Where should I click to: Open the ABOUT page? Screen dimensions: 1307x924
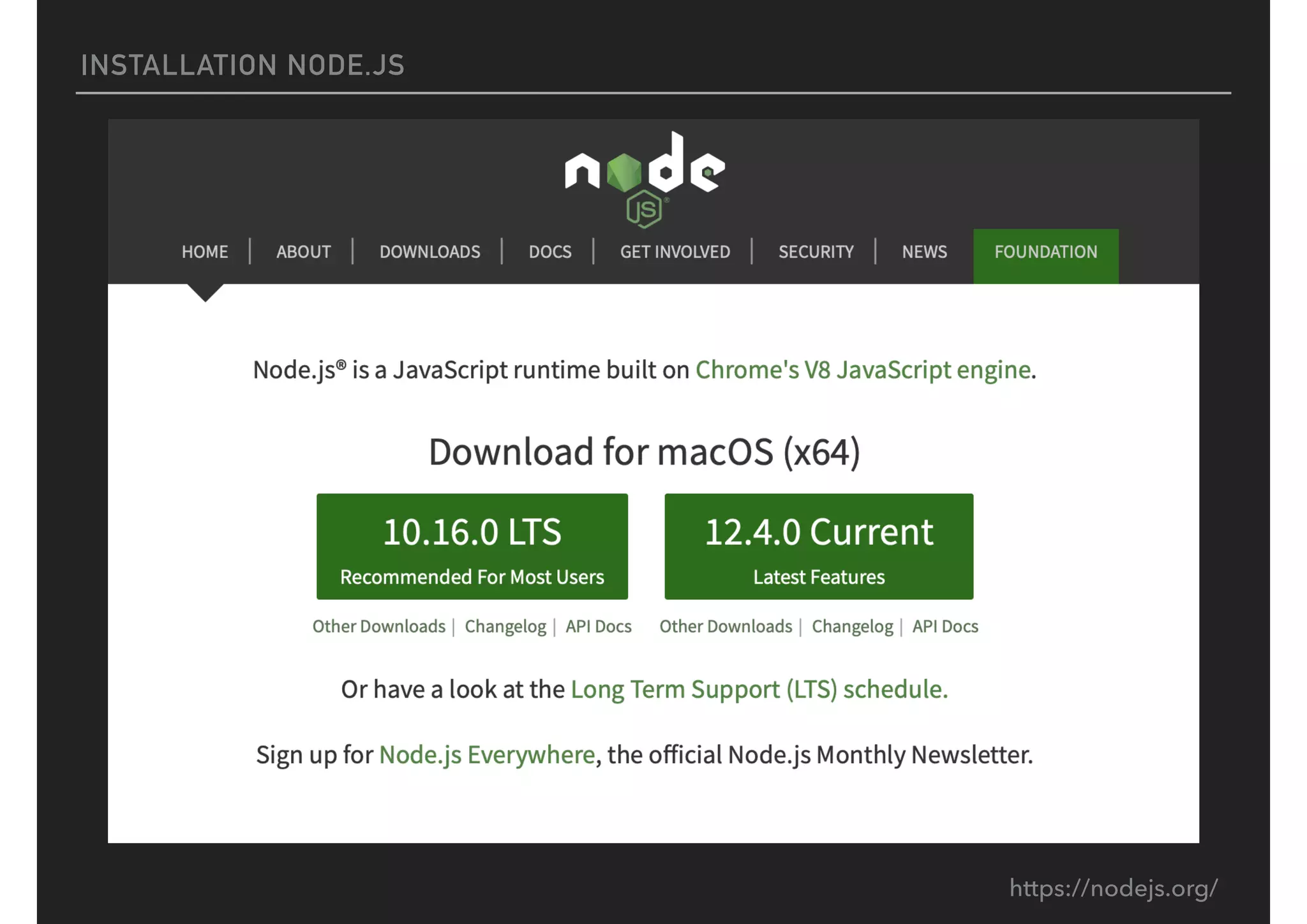point(304,252)
